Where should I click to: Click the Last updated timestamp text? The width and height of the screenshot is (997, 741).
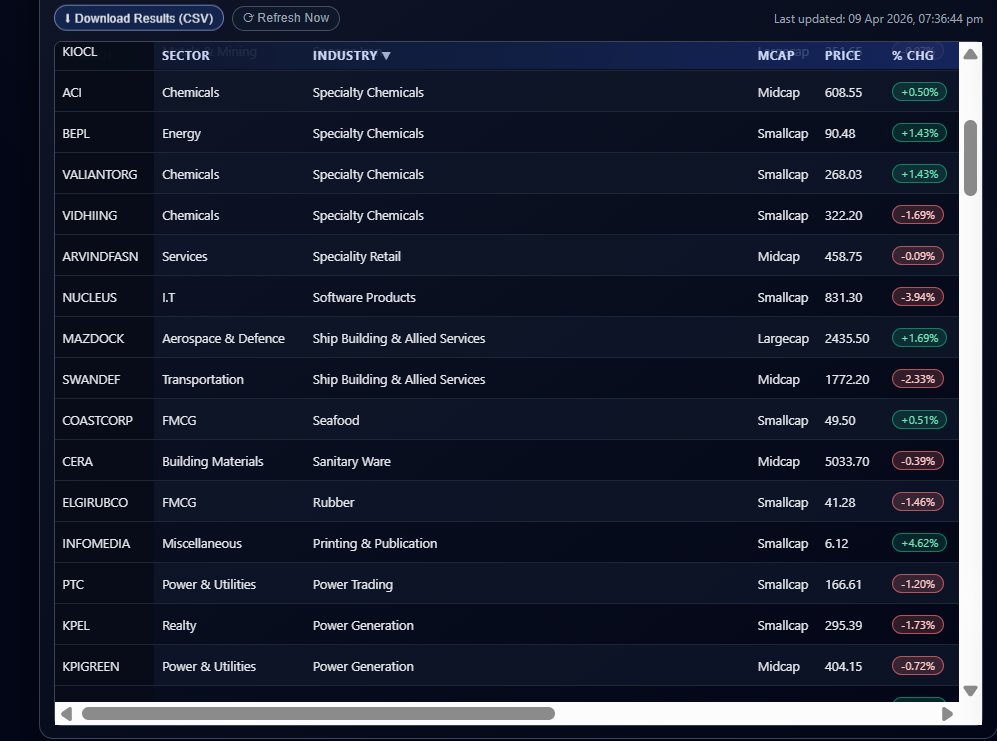click(878, 19)
